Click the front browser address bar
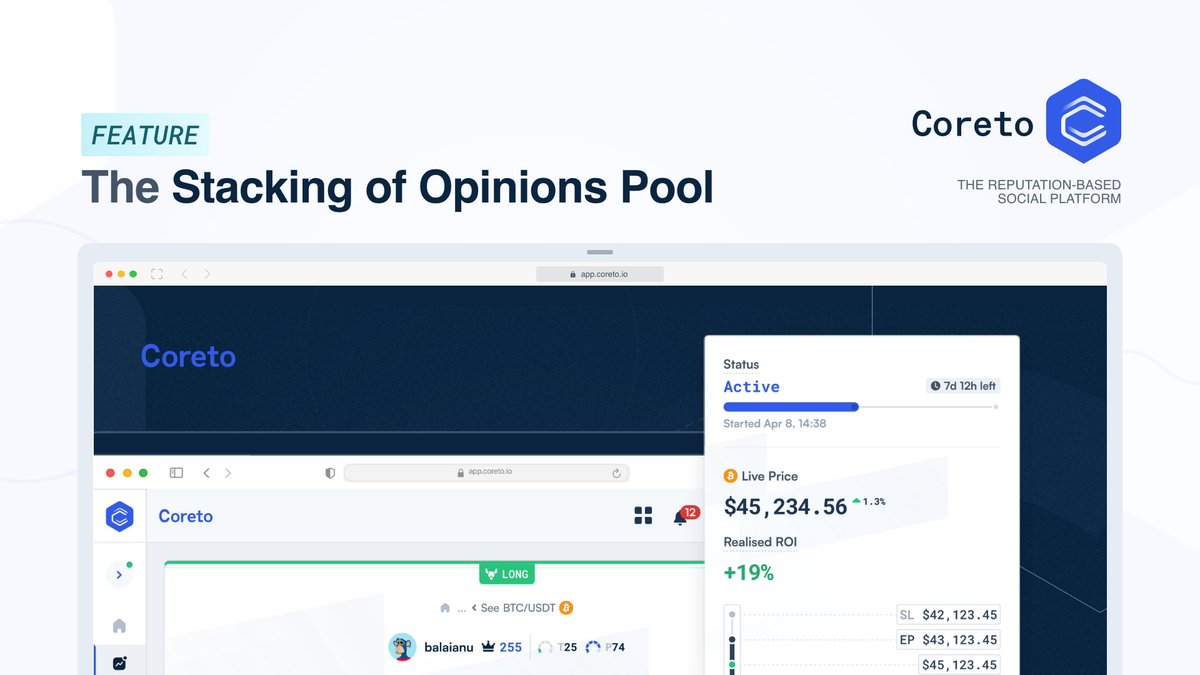1200x675 pixels. pyautogui.click(x=486, y=473)
